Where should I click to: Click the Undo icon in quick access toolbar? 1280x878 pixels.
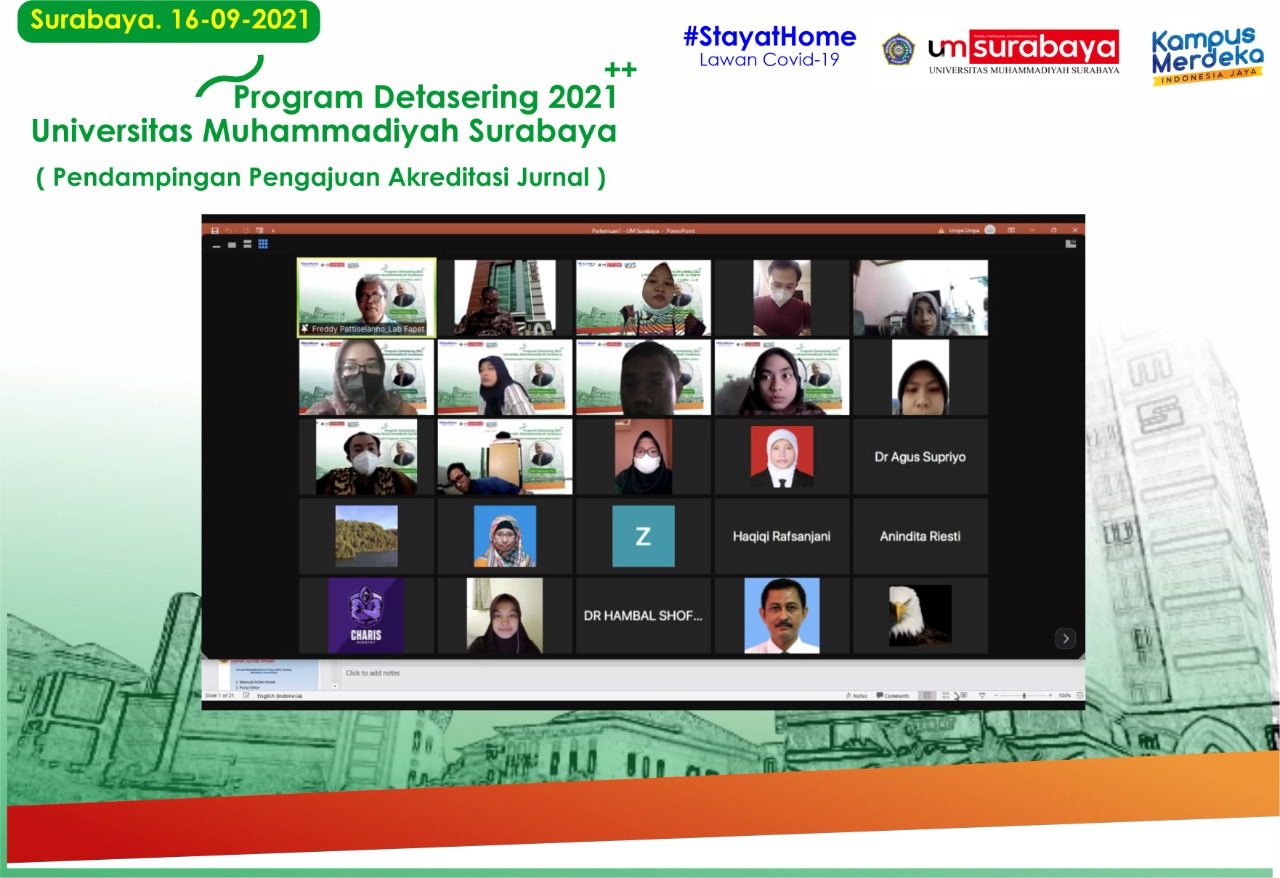tap(229, 231)
